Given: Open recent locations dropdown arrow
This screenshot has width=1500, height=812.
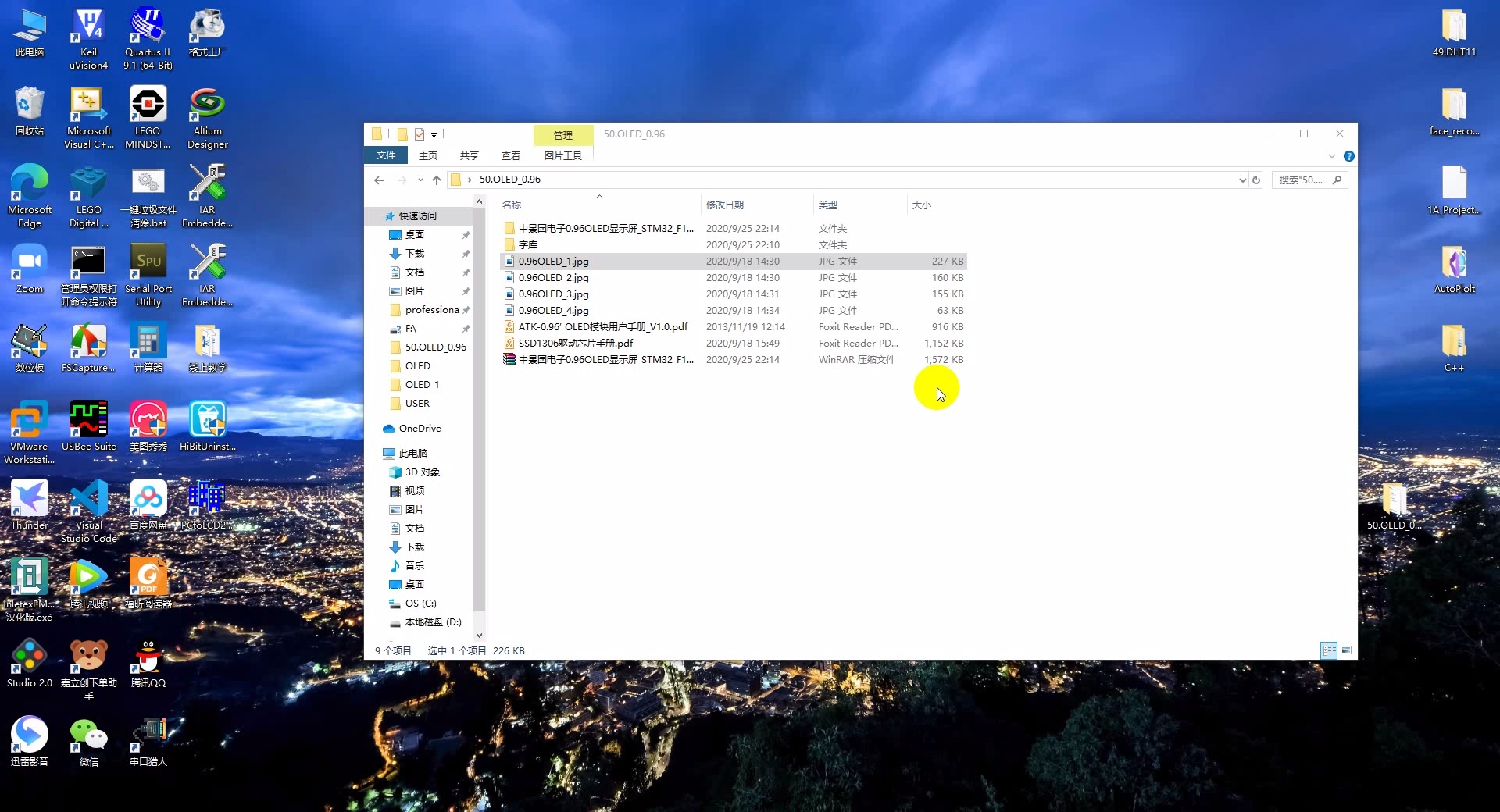Looking at the screenshot, I should (x=420, y=180).
